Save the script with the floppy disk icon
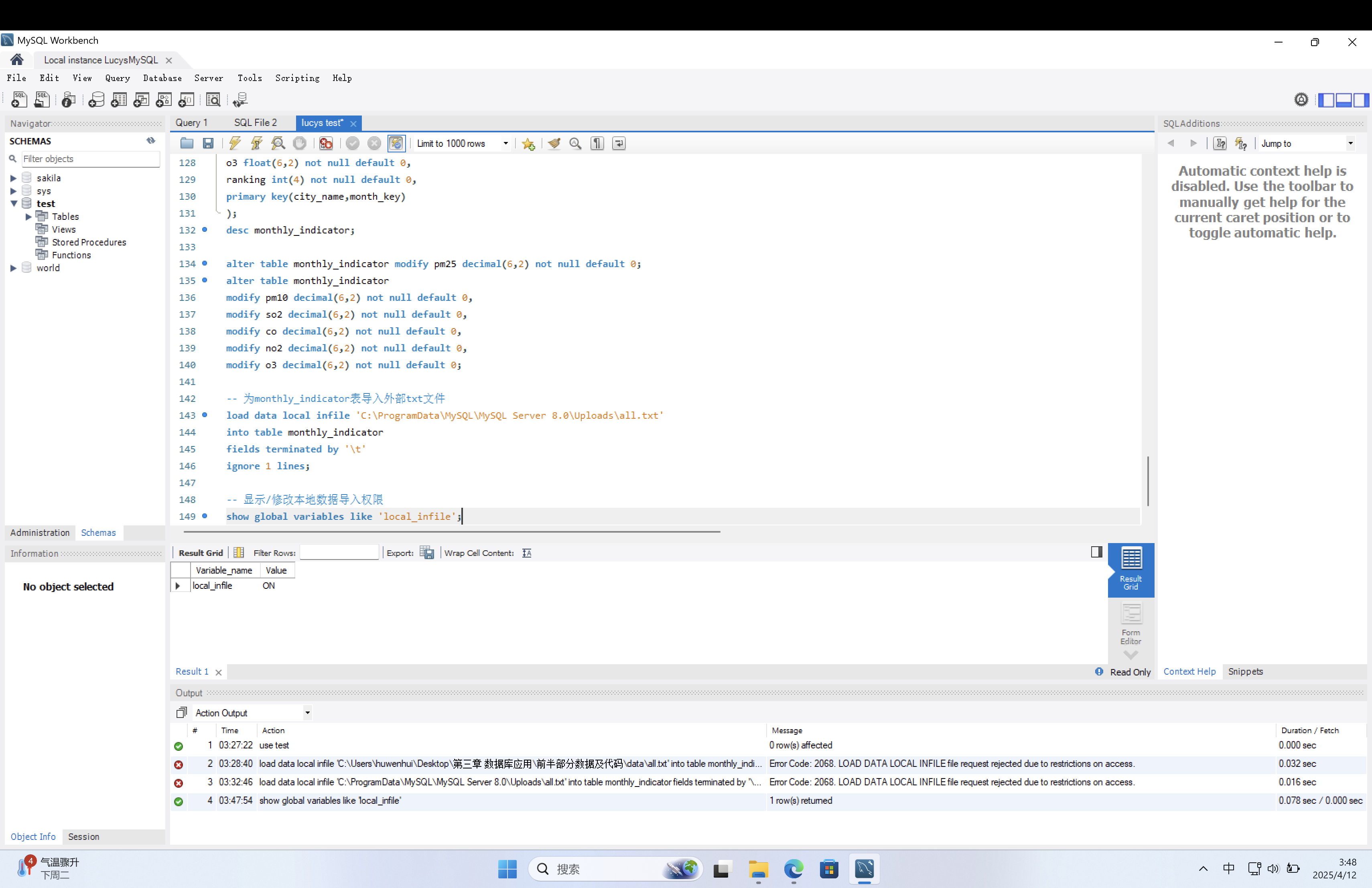 tap(208, 144)
